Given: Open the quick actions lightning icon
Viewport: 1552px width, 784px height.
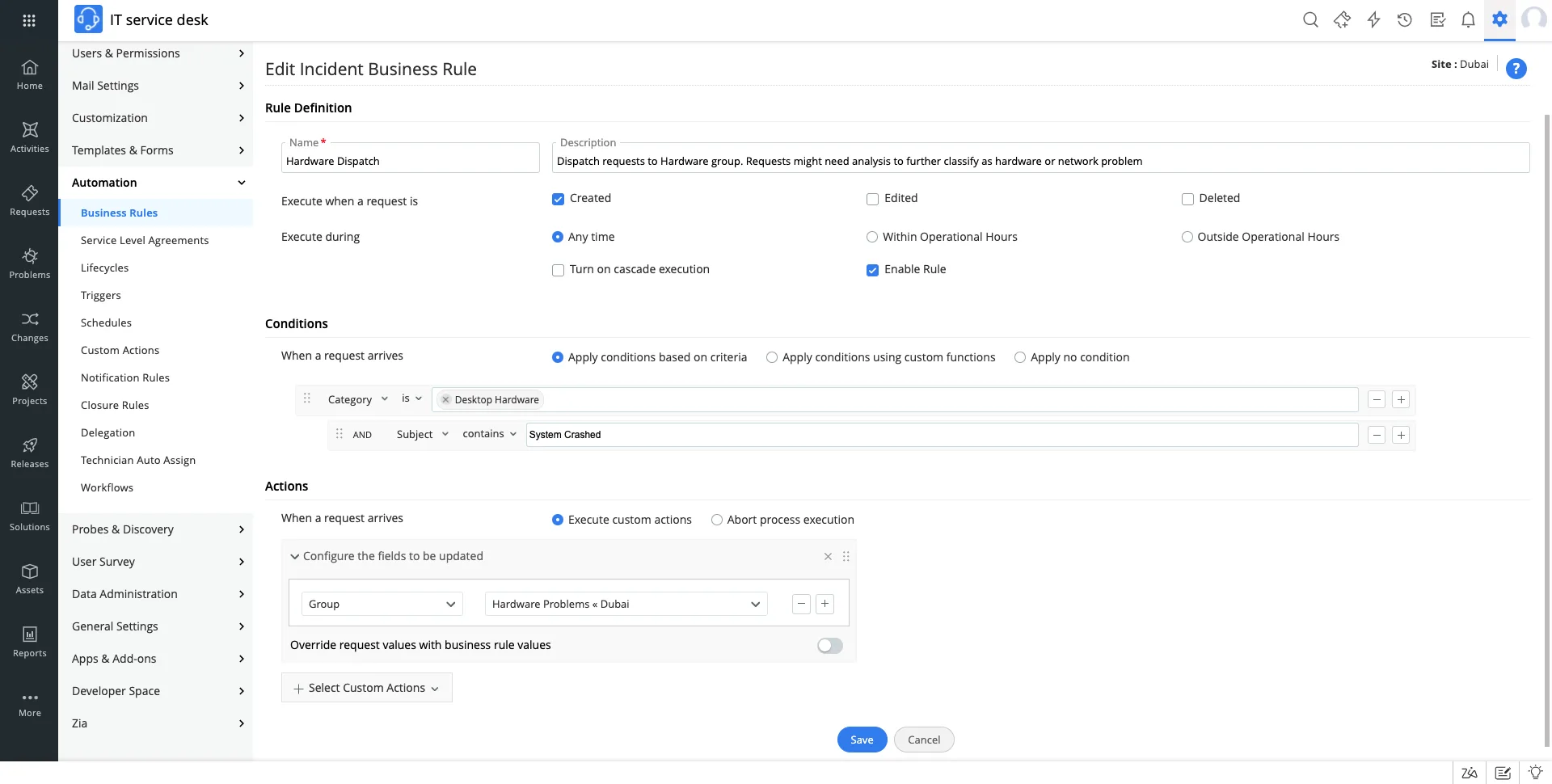Looking at the screenshot, I should click(x=1373, y=20).
